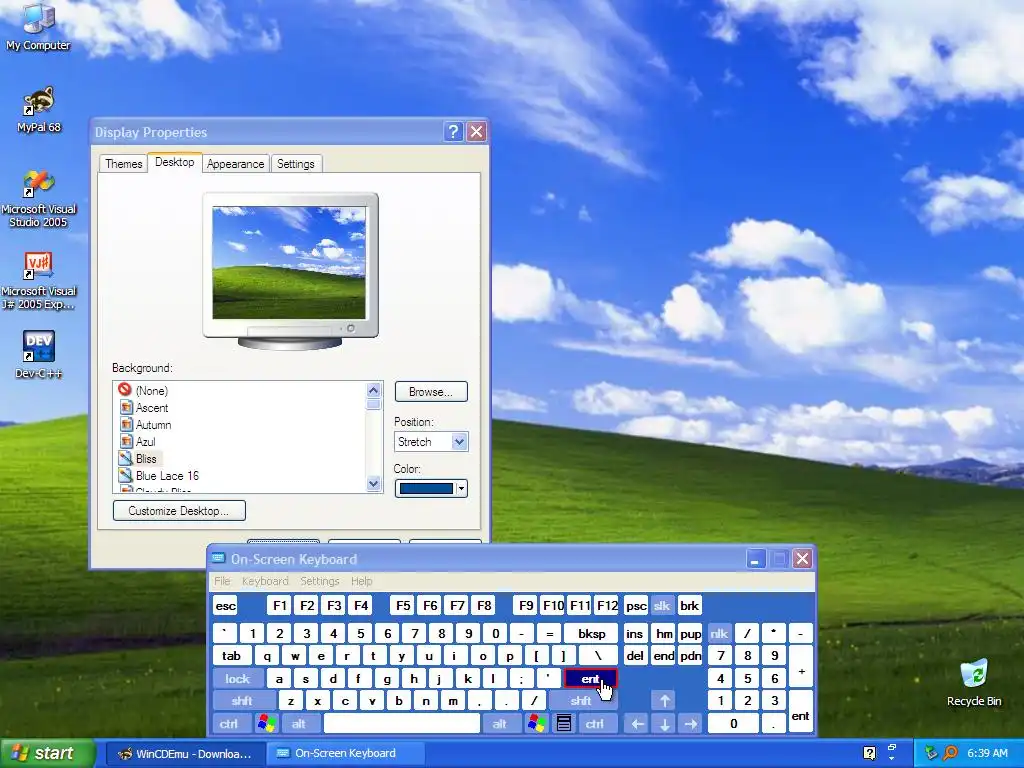Image resolution: width=1024 pixels, height=768 pixels.
Task: Click the application menu key on keyboard
Action: click(564, 724)
